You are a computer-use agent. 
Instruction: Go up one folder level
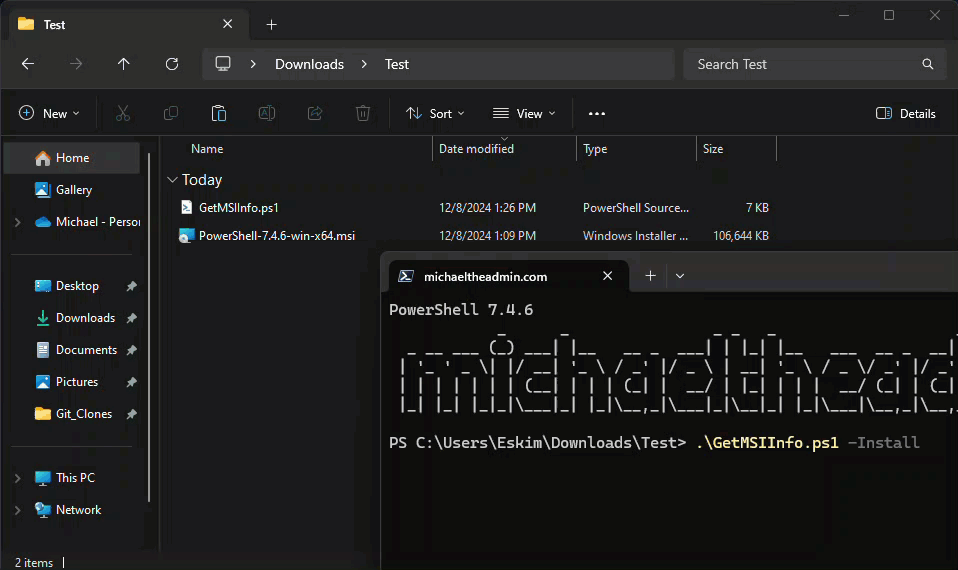coord(123,64)
